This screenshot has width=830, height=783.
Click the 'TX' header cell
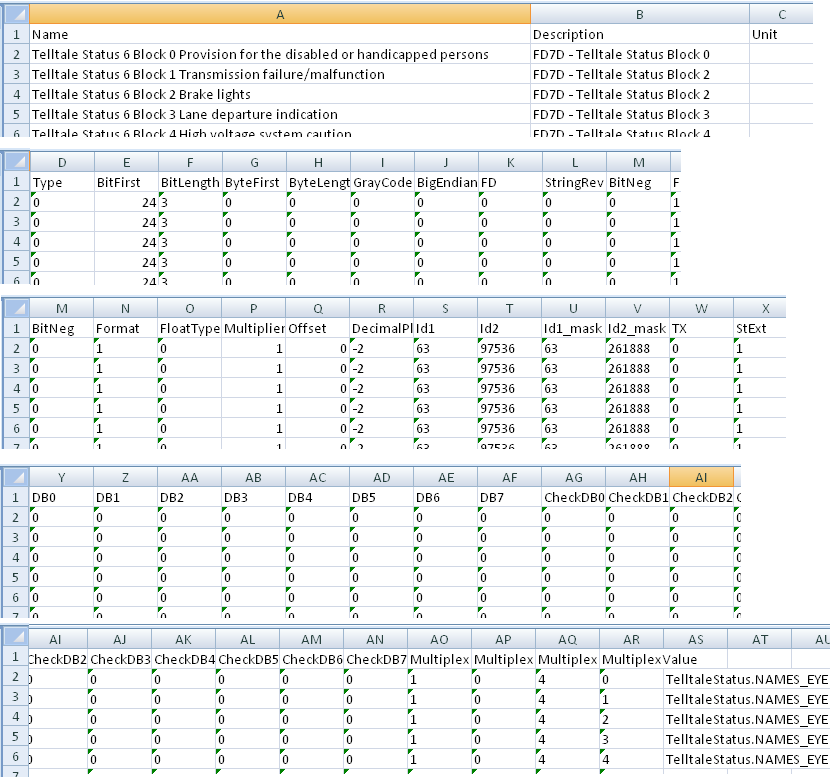tap(702, 328)
